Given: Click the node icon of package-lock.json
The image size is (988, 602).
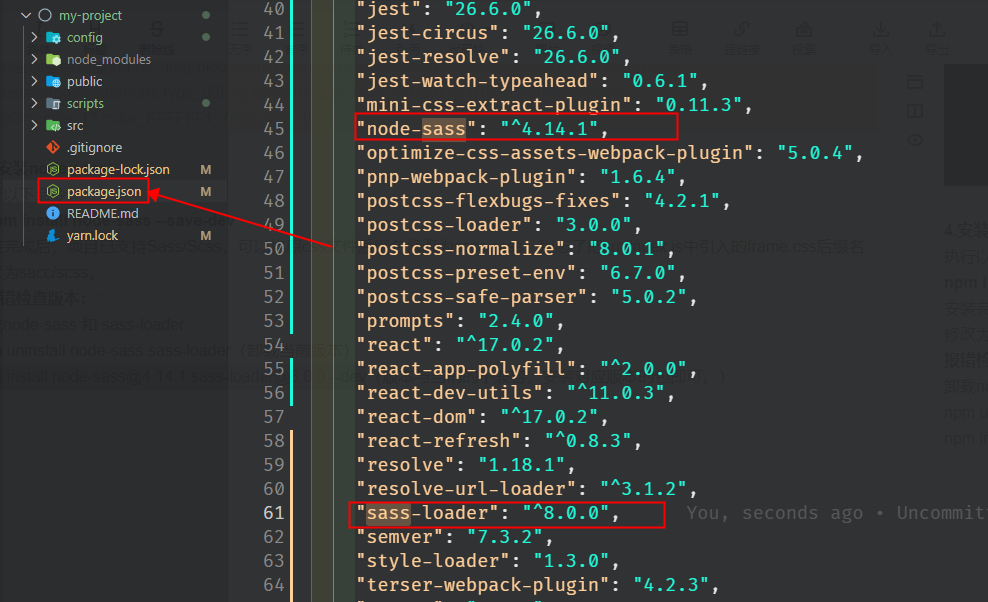Looking at the screenshot, I should tap(53, 170).
